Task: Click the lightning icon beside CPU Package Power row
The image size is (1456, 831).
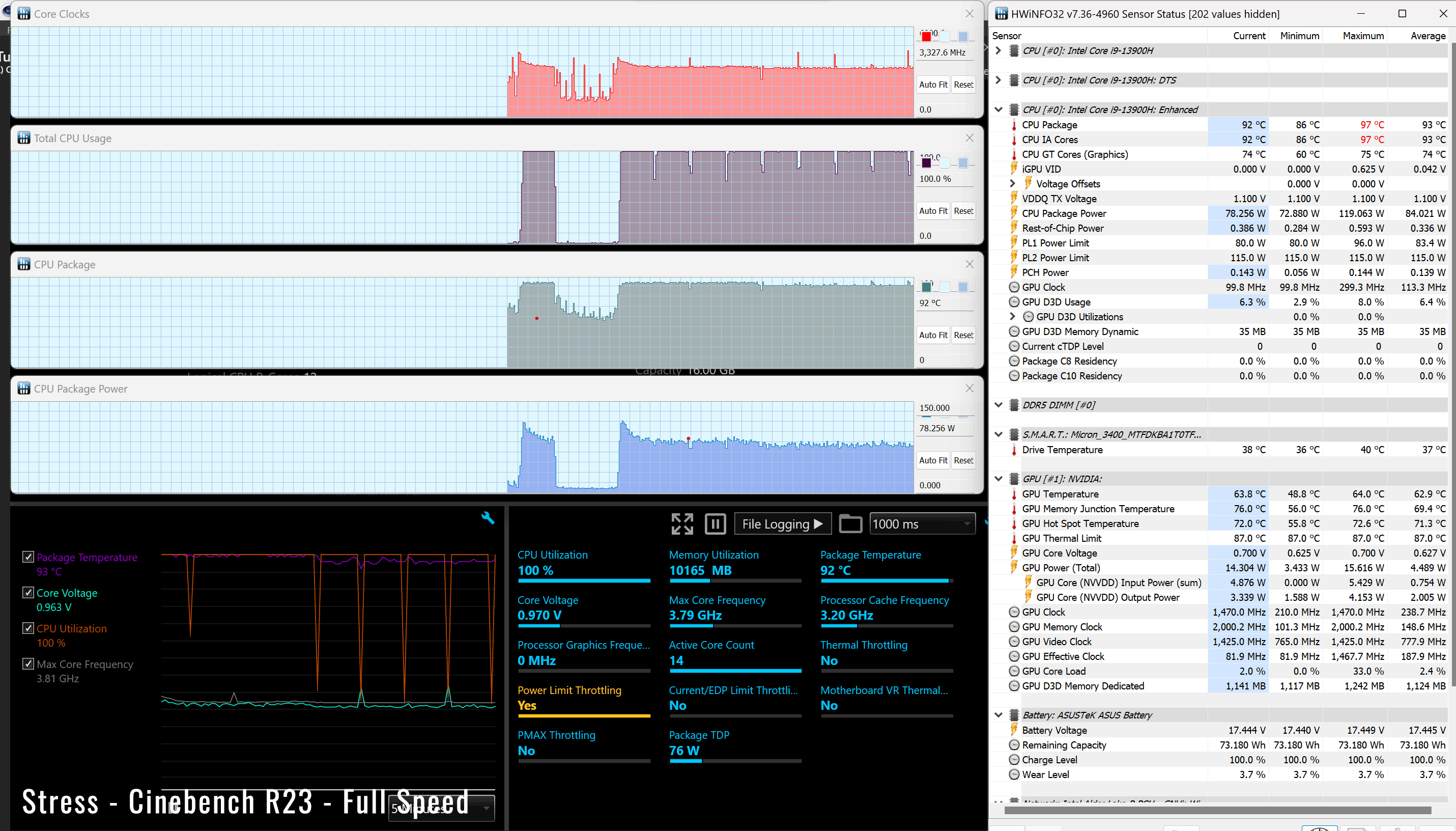Action: (x=1014, y=213)
